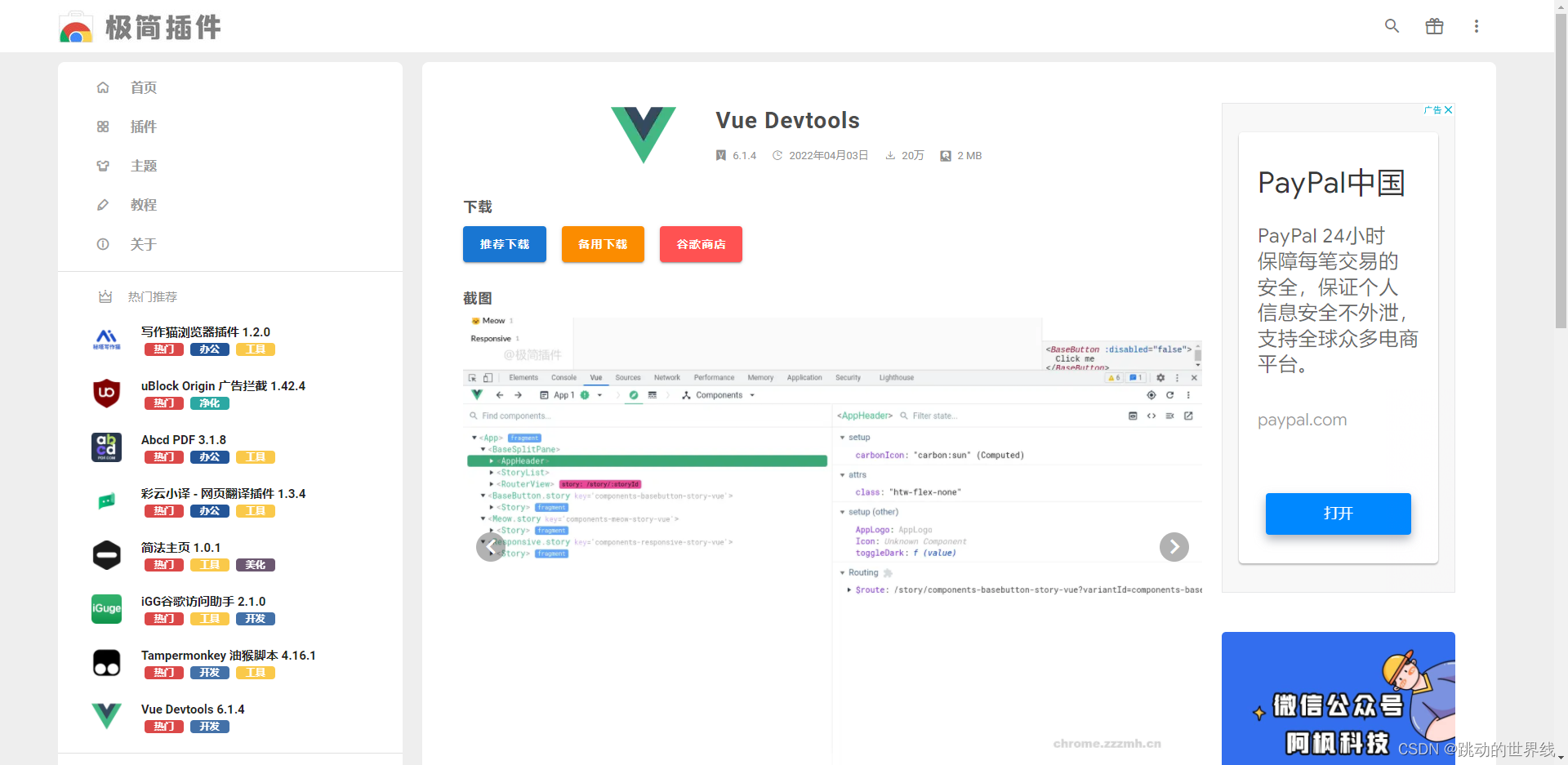Click the large Vue Devtools logo
Screen dimensions: 1568x765
(x=644, y=135)
